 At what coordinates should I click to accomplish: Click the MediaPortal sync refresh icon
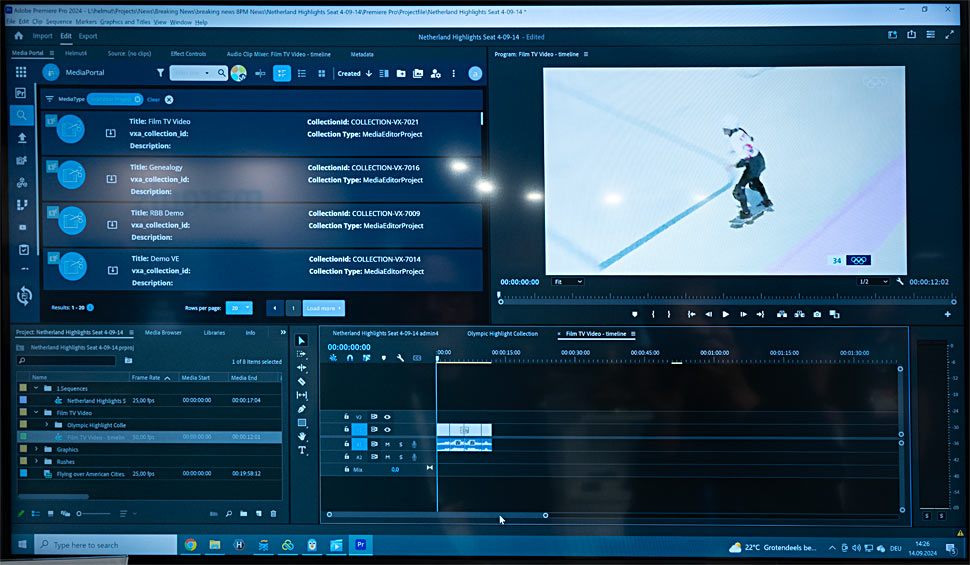(24, 296)
